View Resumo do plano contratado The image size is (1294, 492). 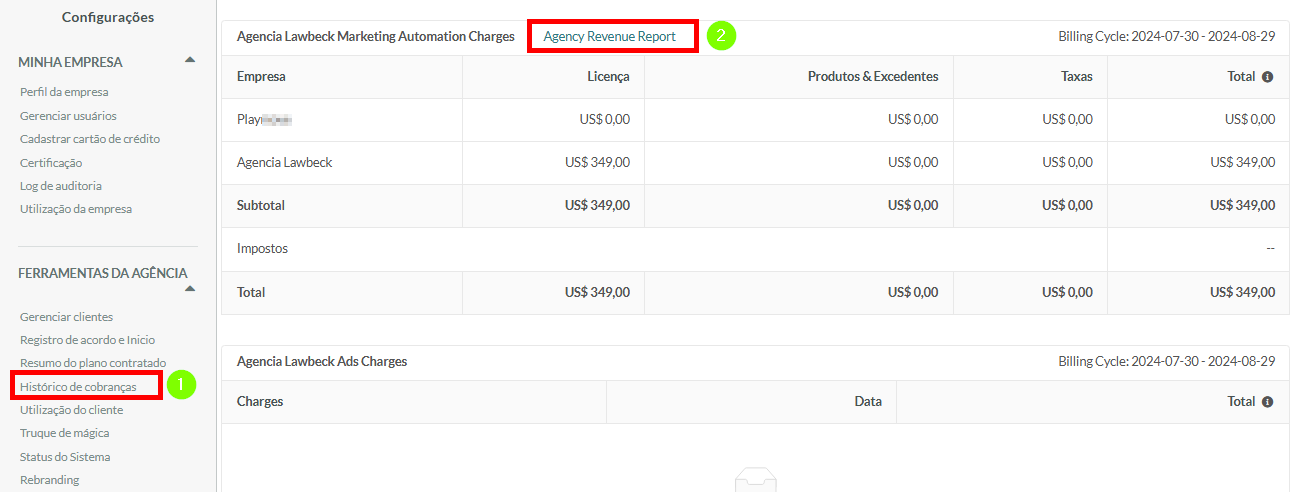tap(93, 363)
